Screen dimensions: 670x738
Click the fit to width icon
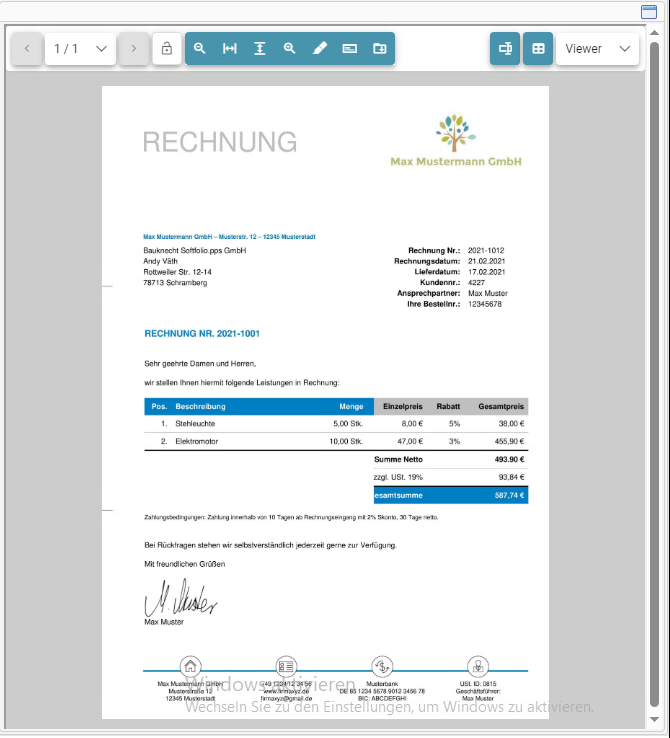230,48
